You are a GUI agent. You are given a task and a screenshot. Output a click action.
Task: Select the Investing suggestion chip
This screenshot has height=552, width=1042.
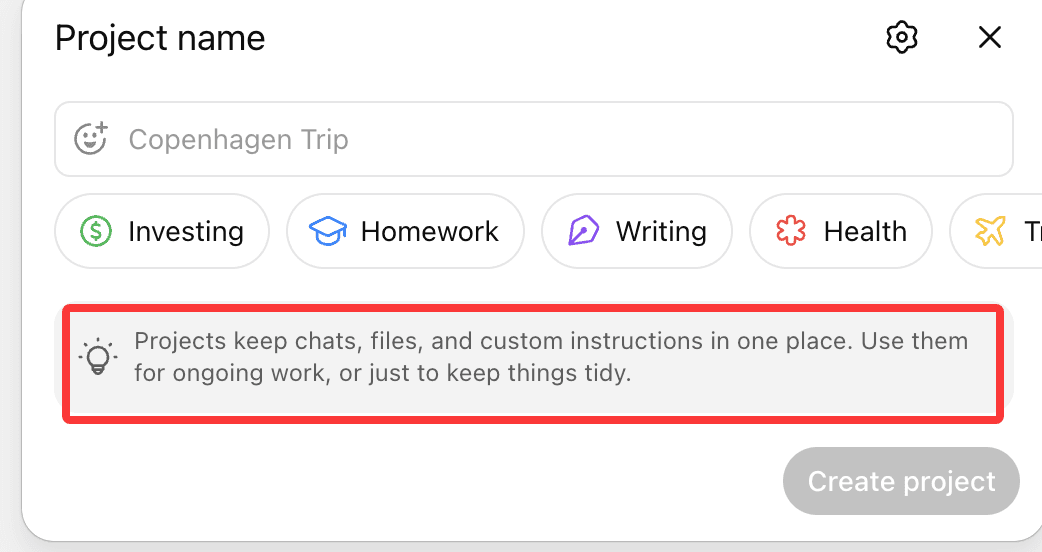click(162, 232)
